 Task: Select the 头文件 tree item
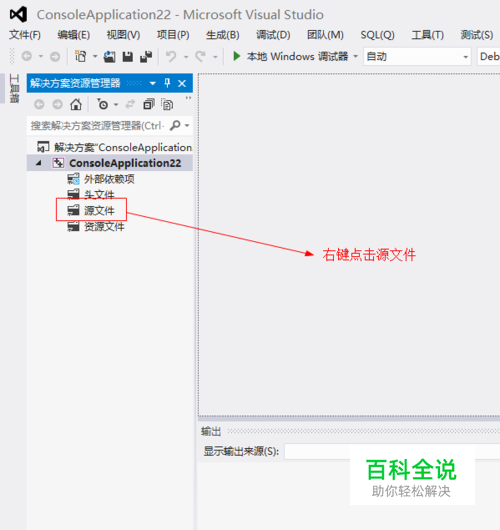pyautogui.click(x=99, y=195)
